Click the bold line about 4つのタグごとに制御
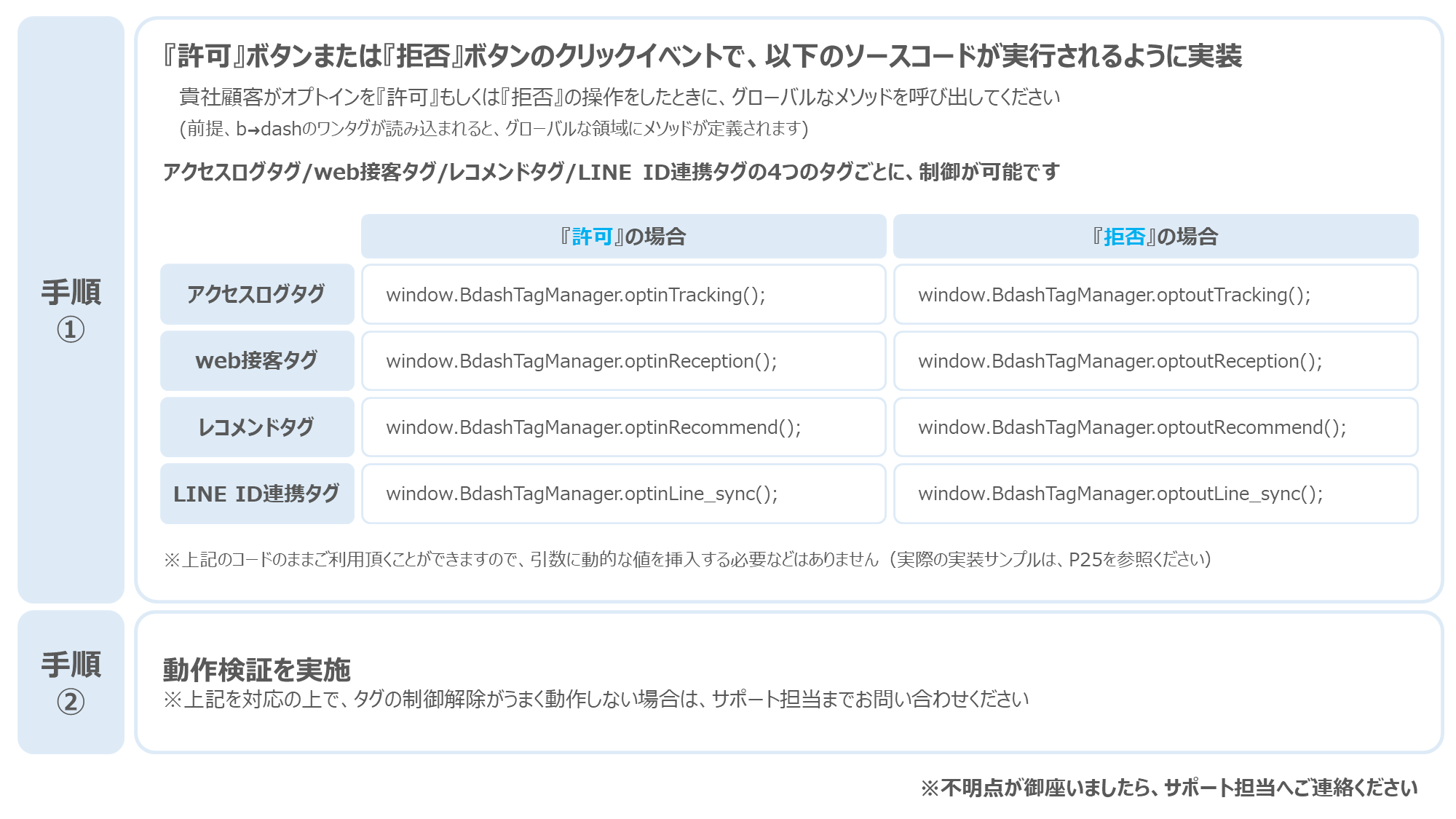 [x=611, y=172]
